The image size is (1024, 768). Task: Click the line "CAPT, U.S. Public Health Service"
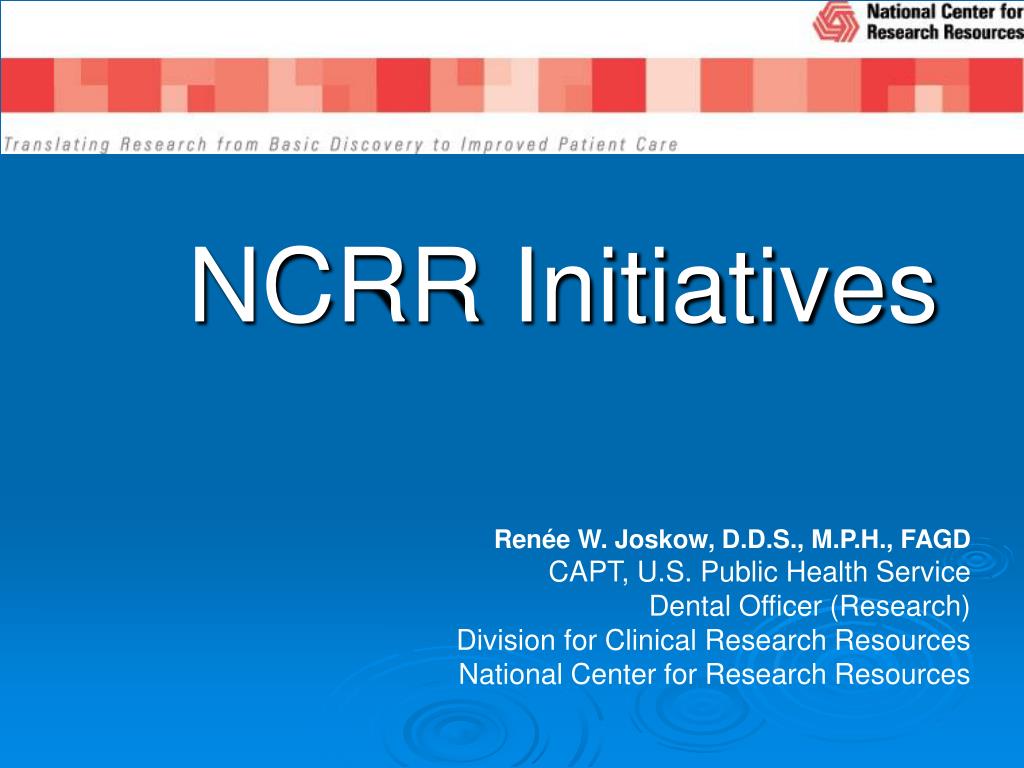click(760, 572)
